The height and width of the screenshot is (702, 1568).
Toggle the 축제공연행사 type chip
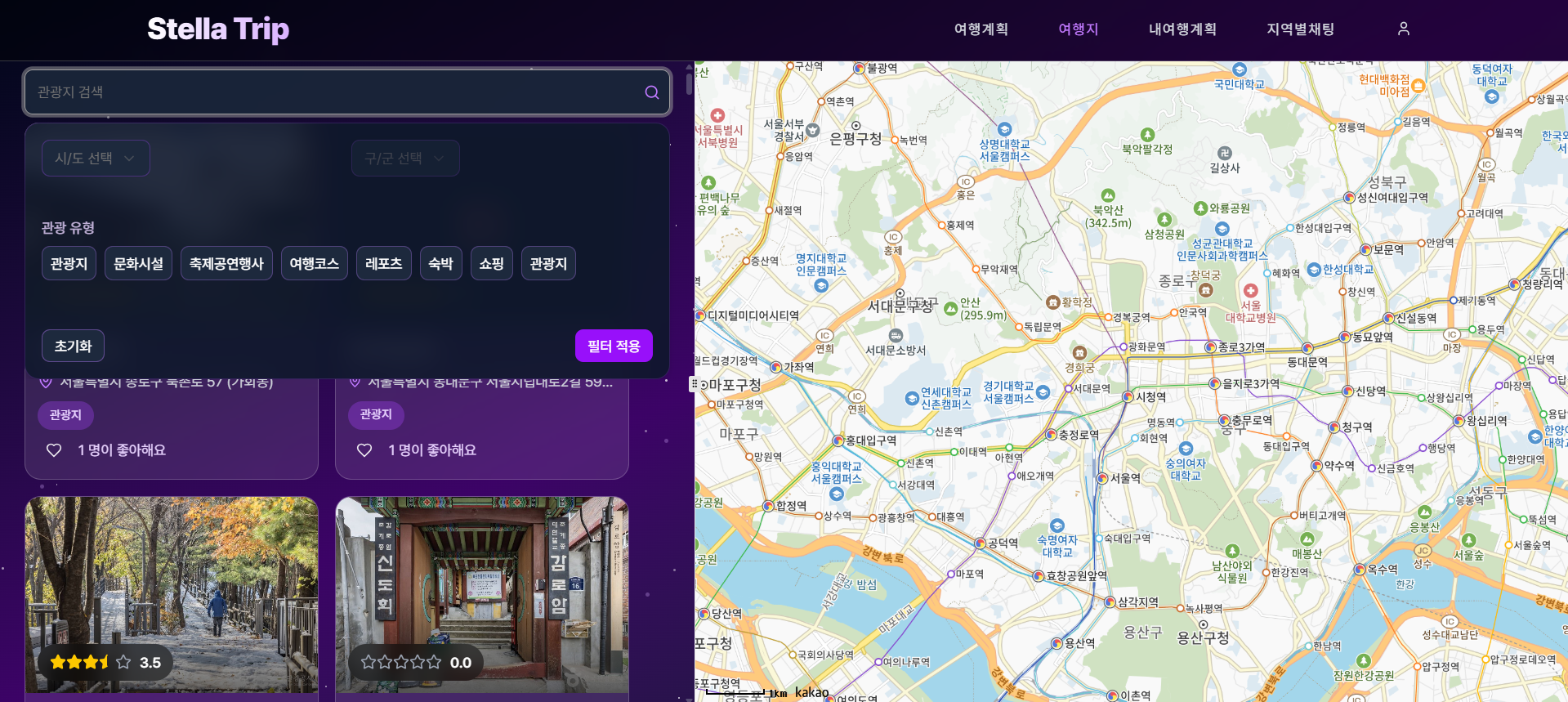click(226, 264)
